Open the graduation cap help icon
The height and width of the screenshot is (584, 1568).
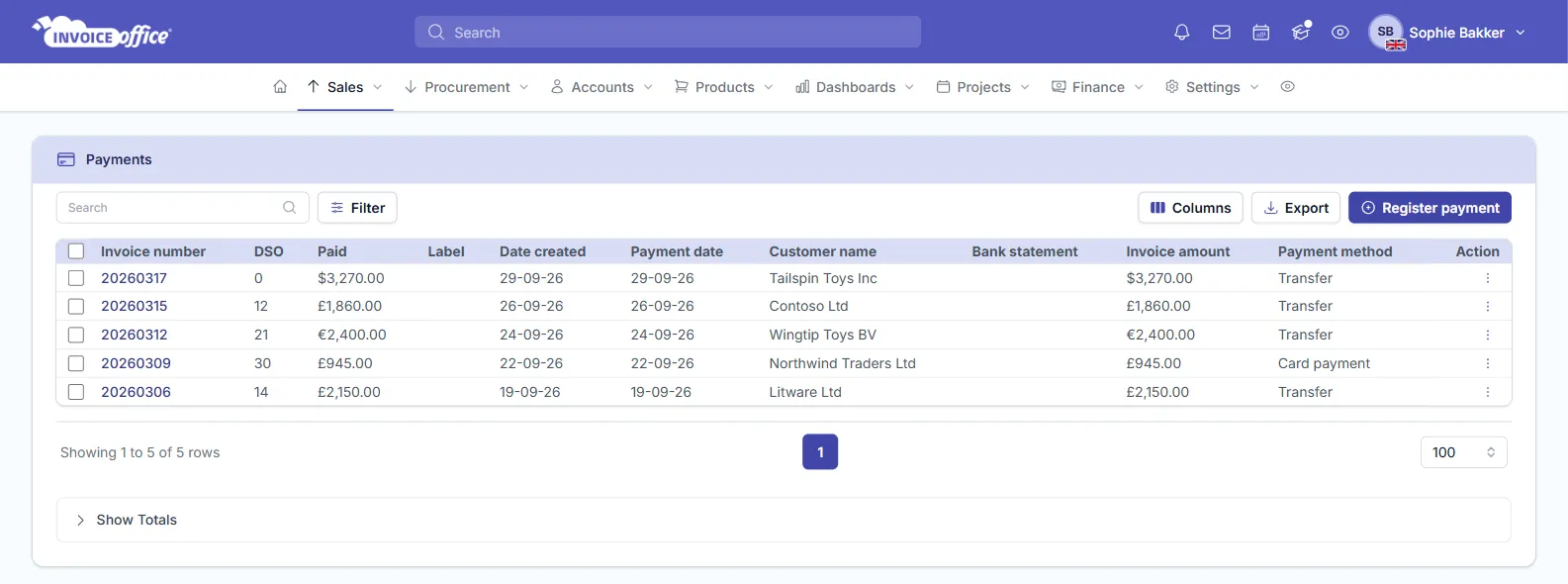pos(1301,33)
